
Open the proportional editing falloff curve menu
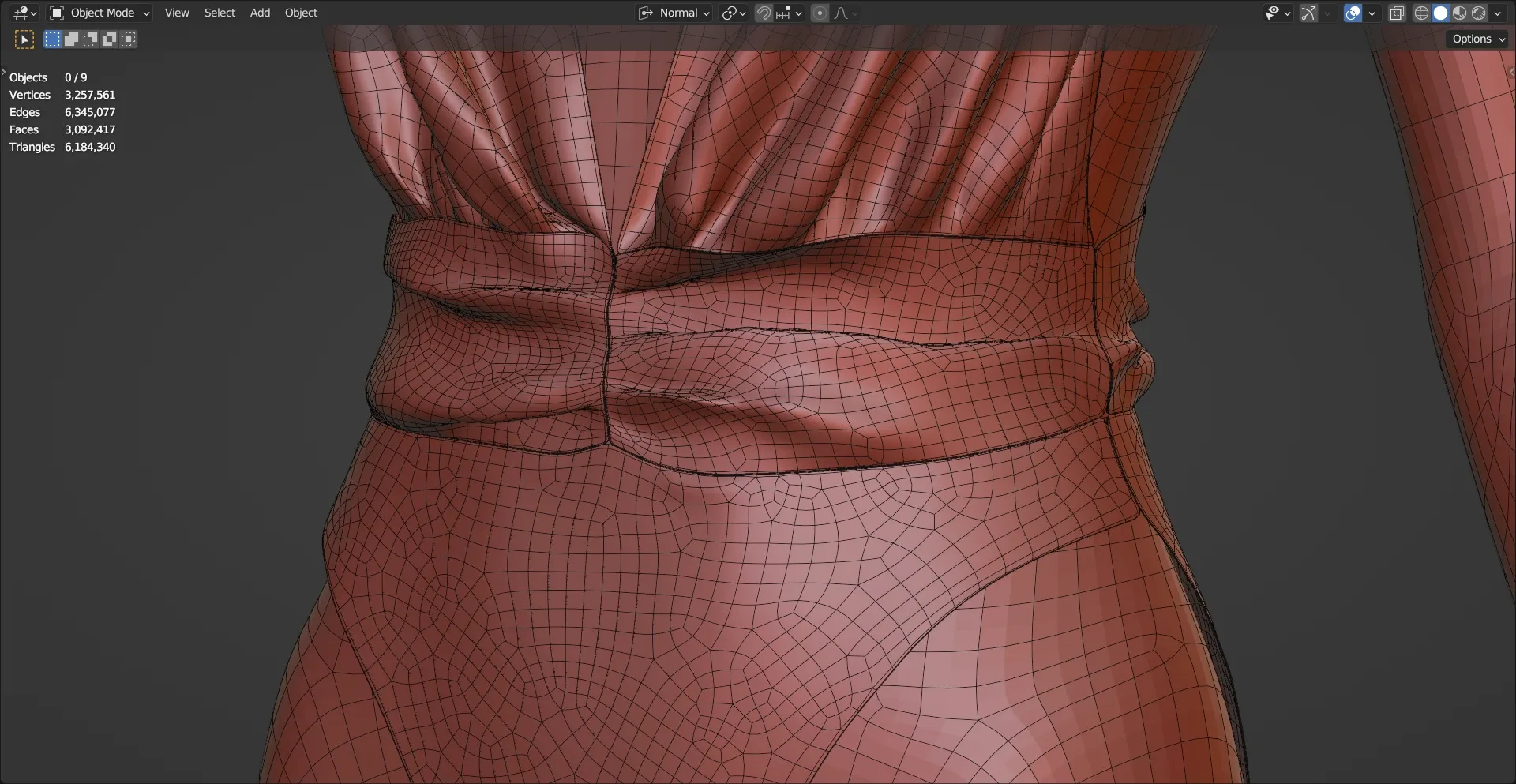click(846, 13)
